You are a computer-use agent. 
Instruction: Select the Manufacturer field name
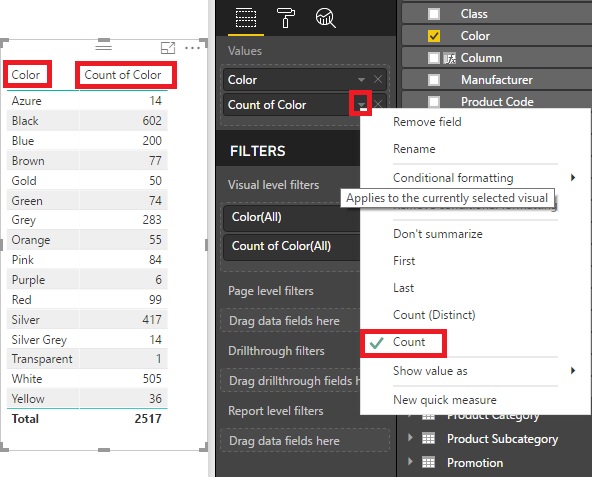(497, 80)
